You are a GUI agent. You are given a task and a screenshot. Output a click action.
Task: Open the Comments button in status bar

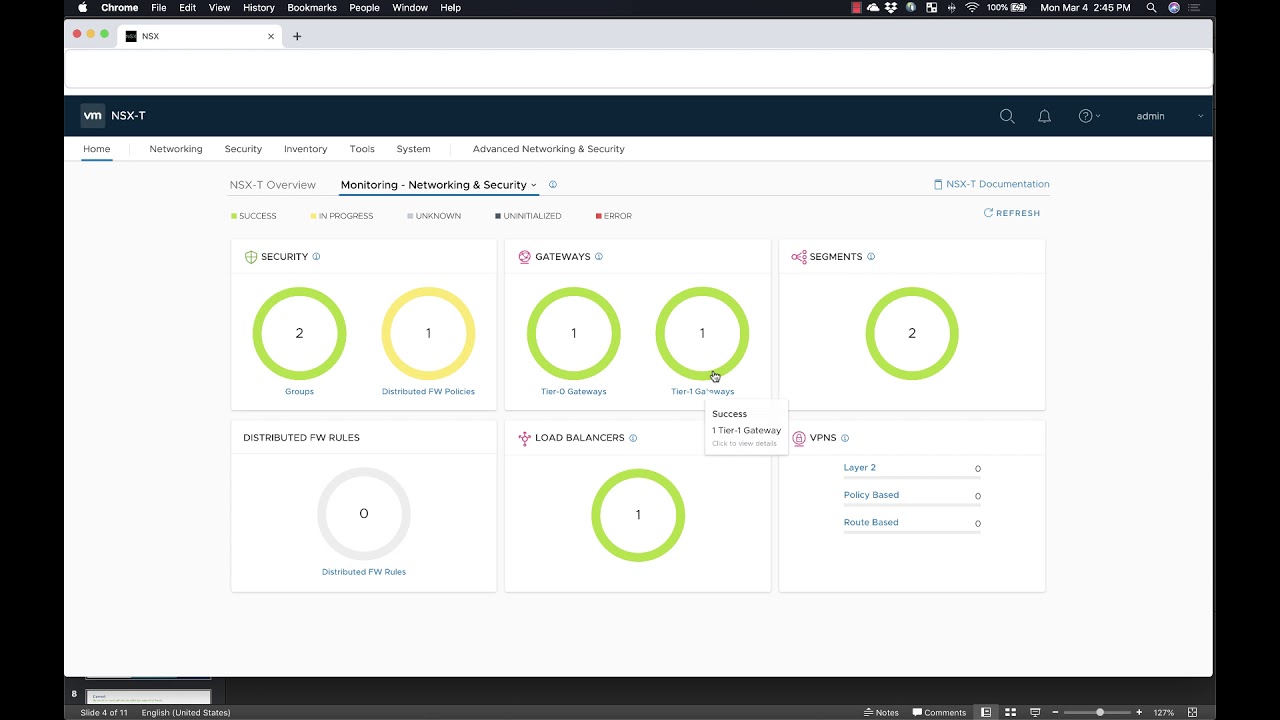940,712
